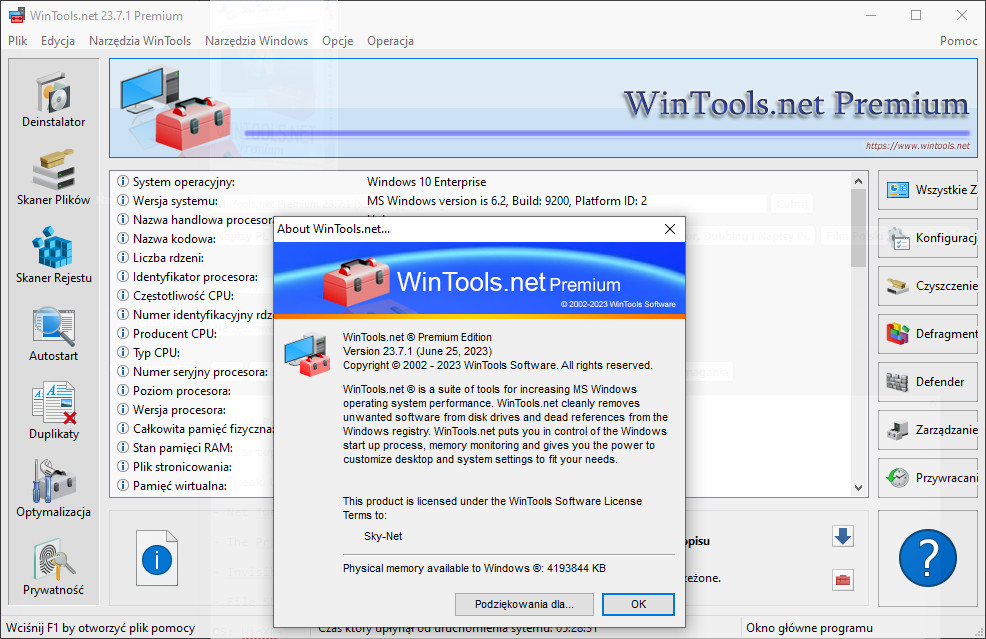Image resolution: width=986 pixels, height=639 pixels.
Task: Open the Deinstalator tool
Action: (53, 101)
